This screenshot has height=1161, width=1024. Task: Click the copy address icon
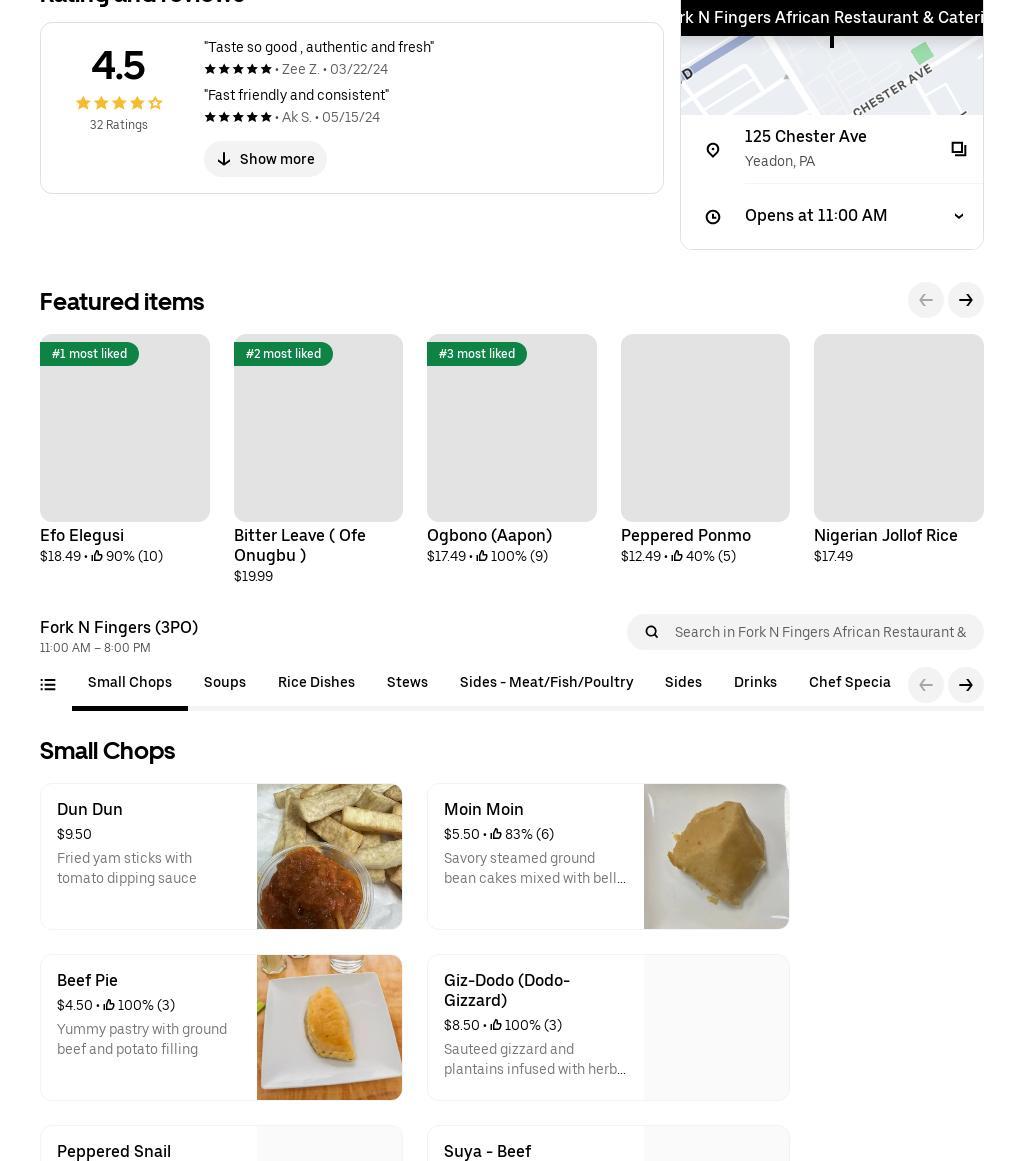pyautogui.click(x=958, y=149)
